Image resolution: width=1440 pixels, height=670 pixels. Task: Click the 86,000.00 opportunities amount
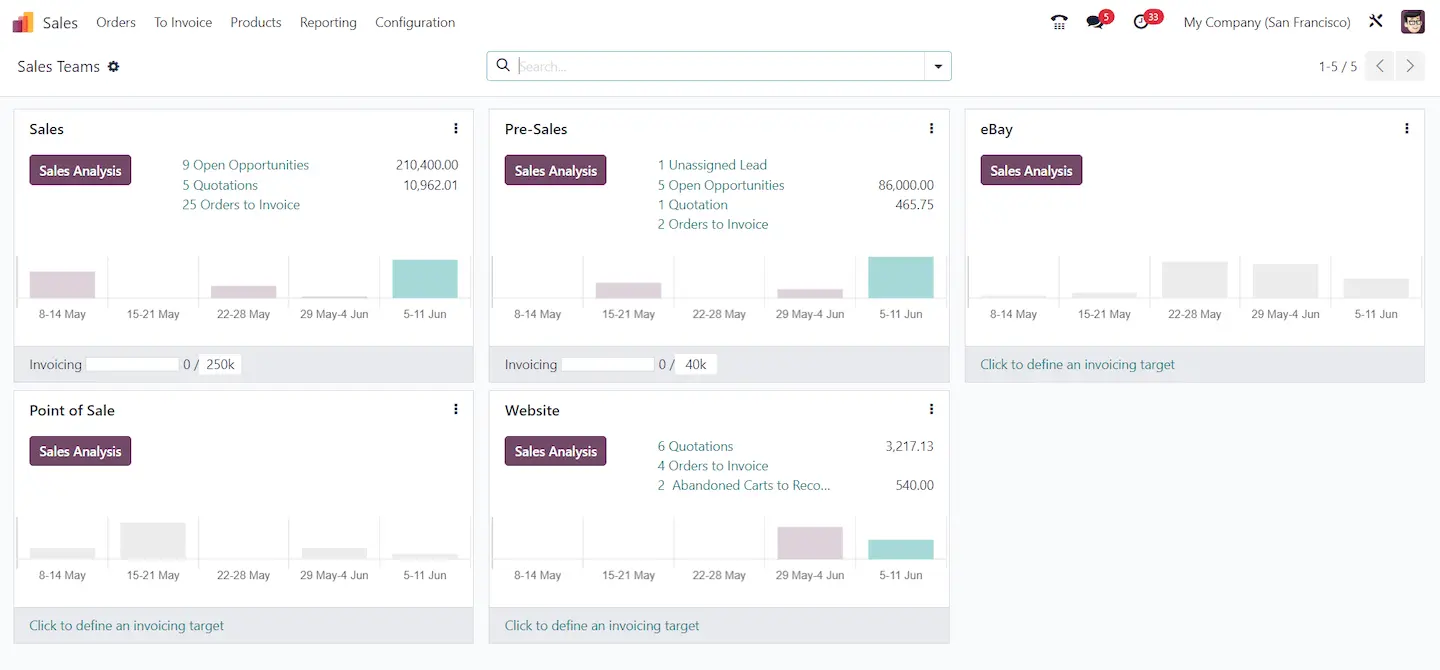(906, 185)
